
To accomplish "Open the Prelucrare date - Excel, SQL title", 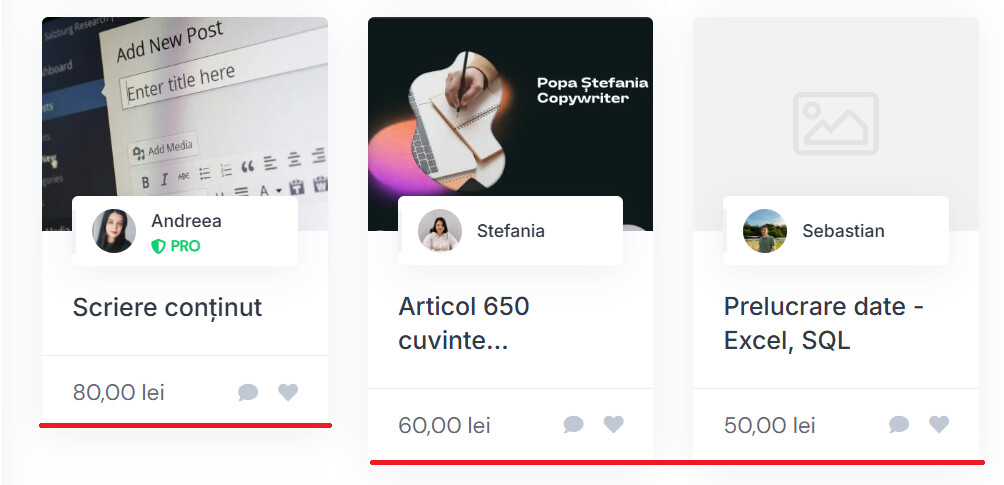I will click(824, 324).
